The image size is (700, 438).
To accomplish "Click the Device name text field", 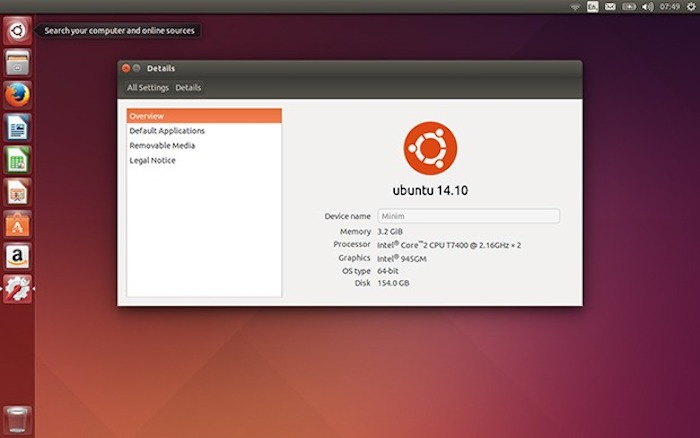I will (x=468, y=216).
